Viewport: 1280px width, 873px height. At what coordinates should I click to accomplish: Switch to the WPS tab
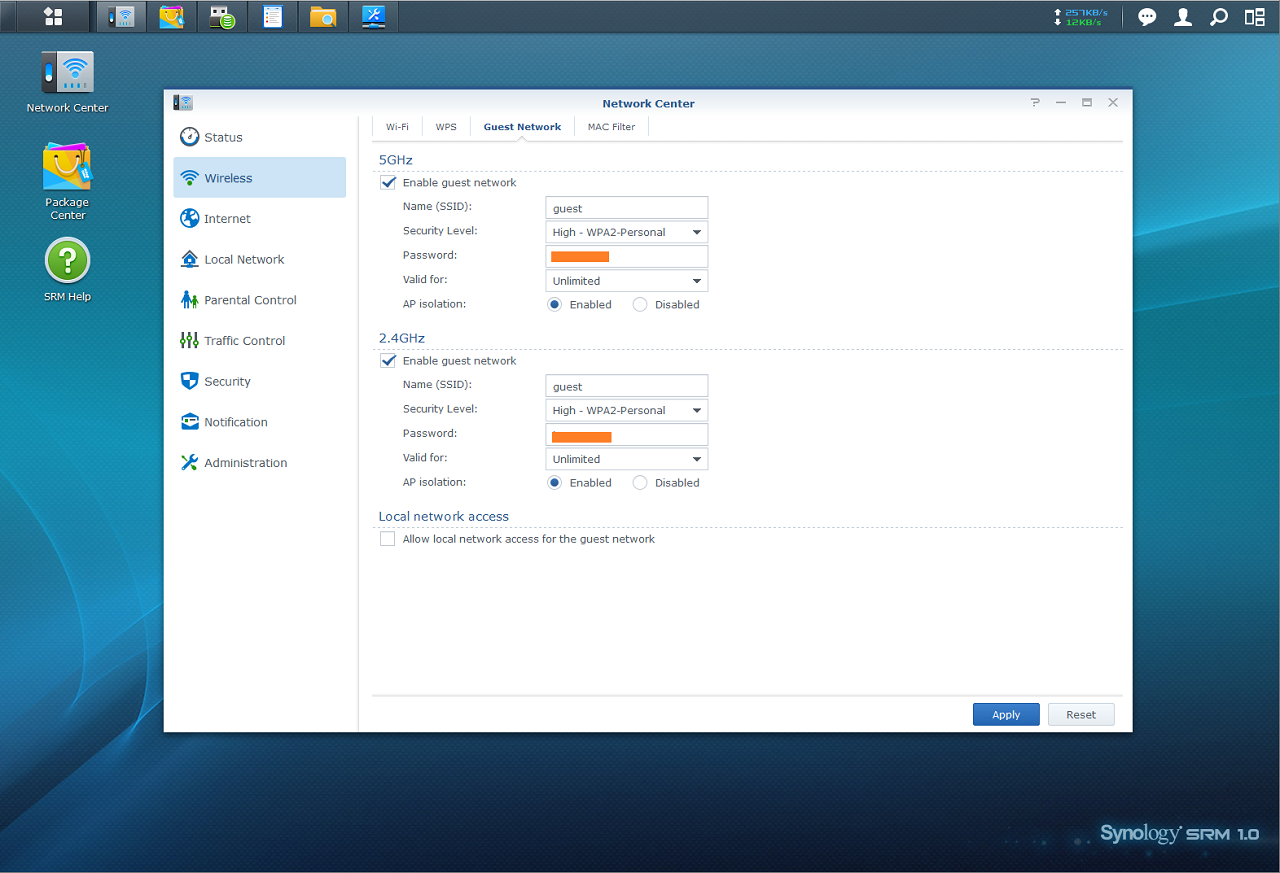point(446,127)
